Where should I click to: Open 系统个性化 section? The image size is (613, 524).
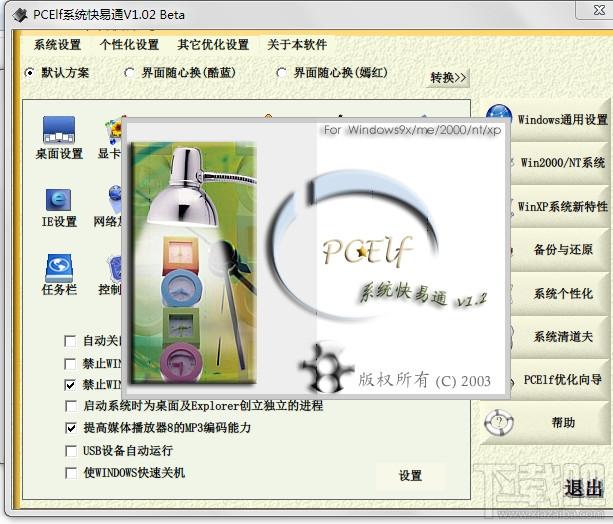562,293
